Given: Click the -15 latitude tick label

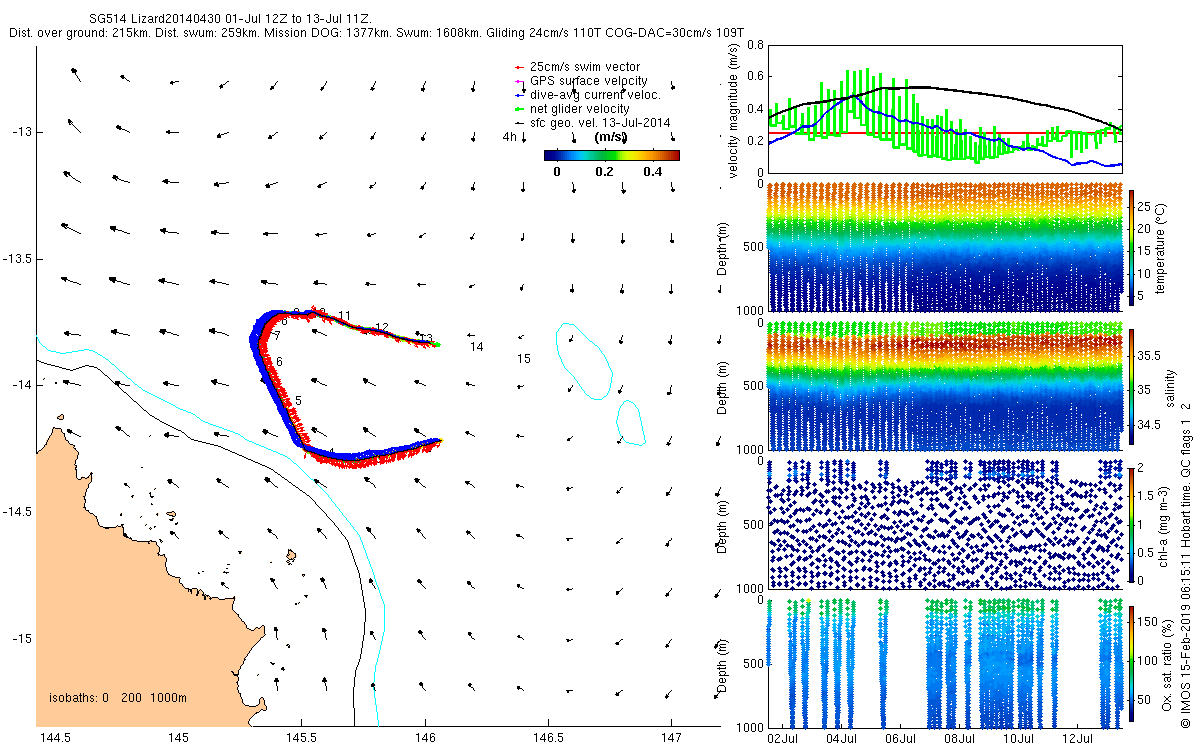Looking at the screenshot, I should tap(21, 639).
